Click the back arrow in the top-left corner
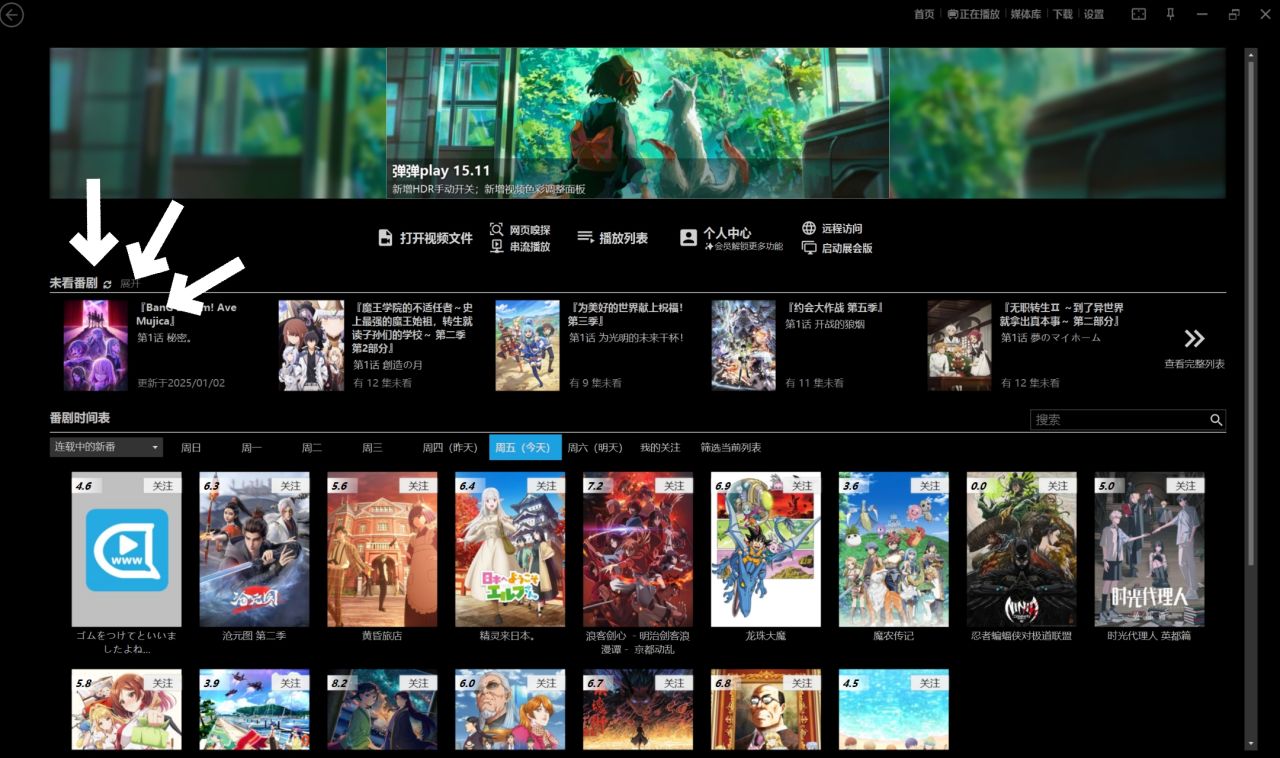 click(11, 14)
